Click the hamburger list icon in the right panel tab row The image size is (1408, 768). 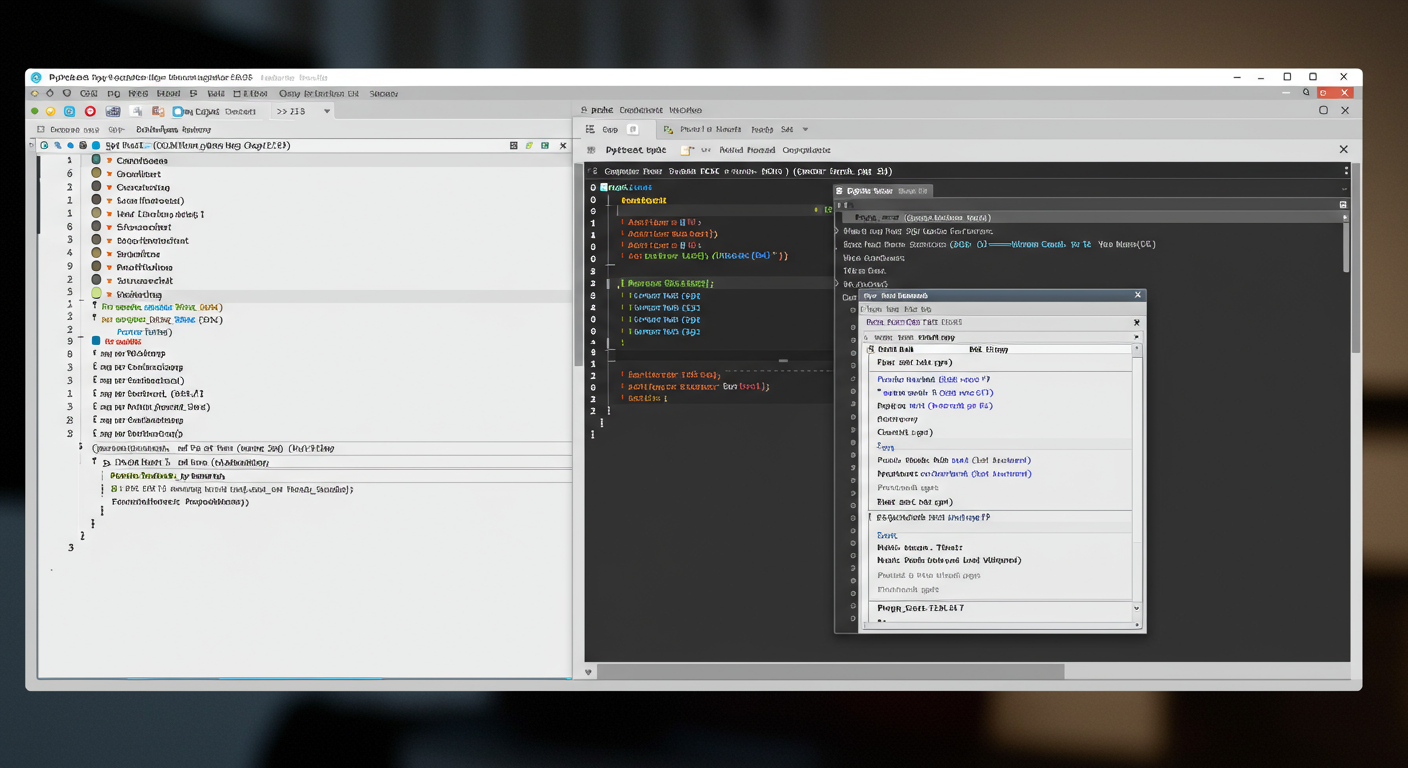(x=590, y=129)
